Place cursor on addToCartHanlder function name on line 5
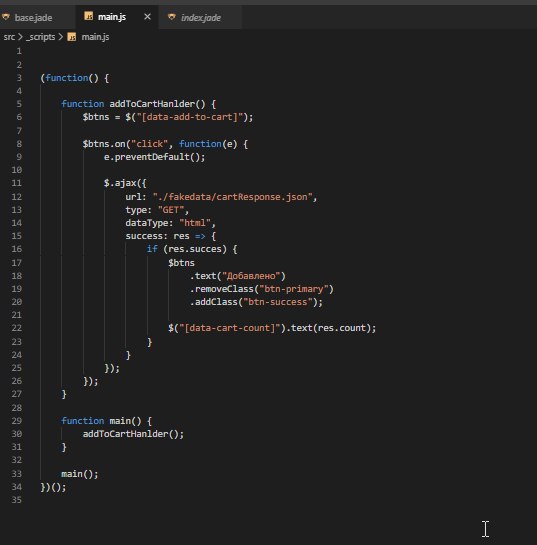 coord(152,104)
